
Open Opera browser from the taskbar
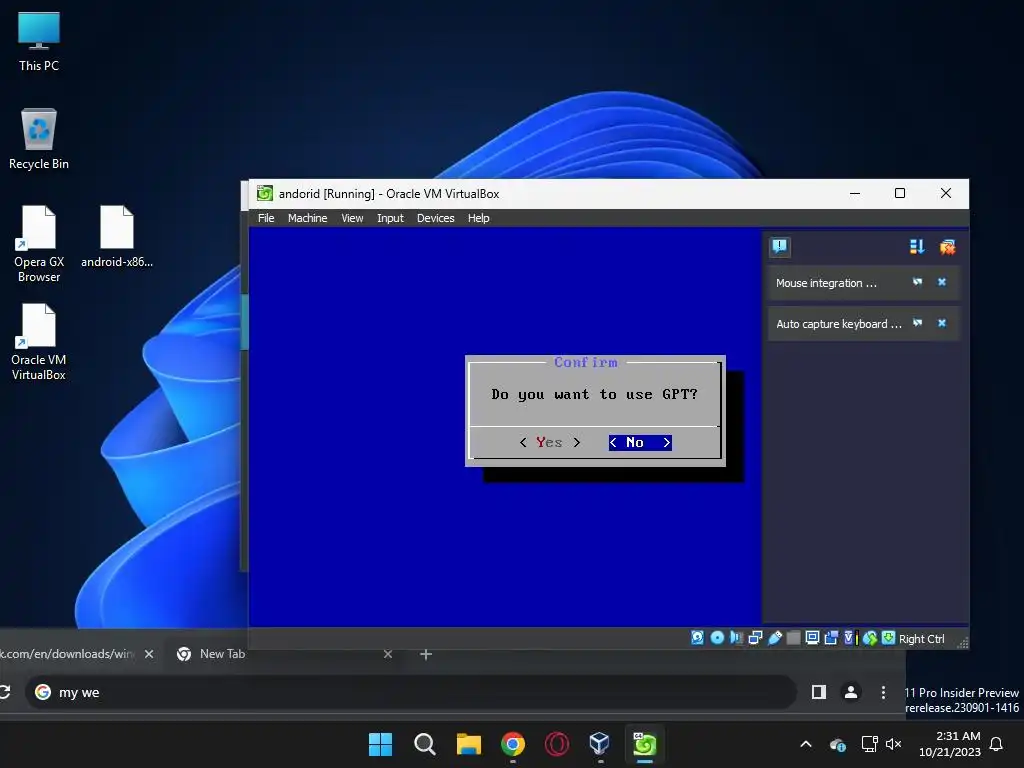[556, 744]
